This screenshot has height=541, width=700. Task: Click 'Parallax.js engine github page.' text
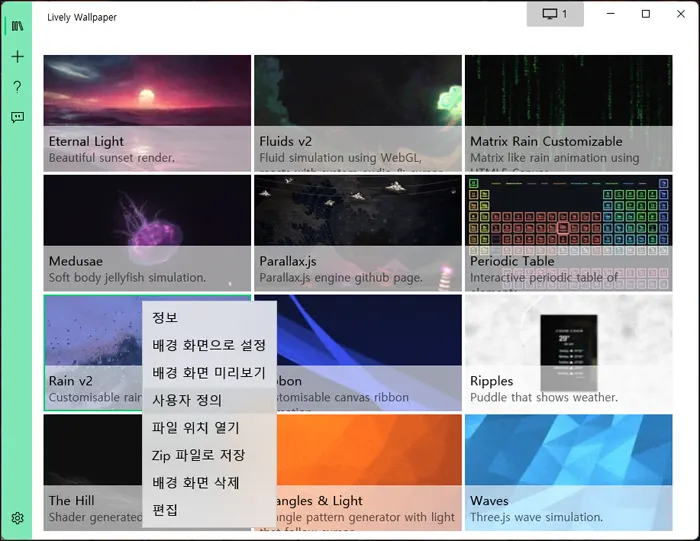(x=341, y=278)
